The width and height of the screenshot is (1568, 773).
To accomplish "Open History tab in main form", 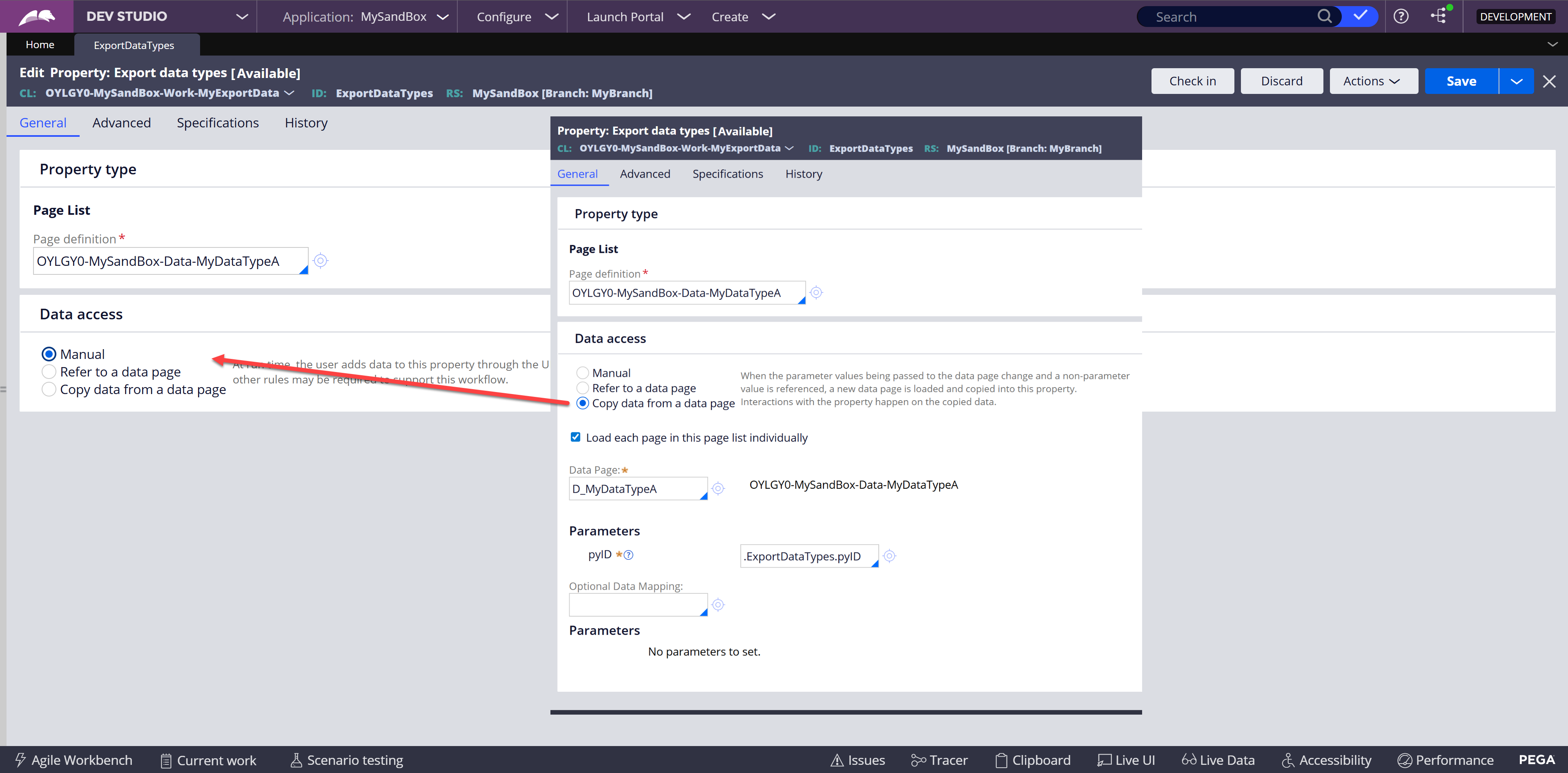I will coord(306,123).
